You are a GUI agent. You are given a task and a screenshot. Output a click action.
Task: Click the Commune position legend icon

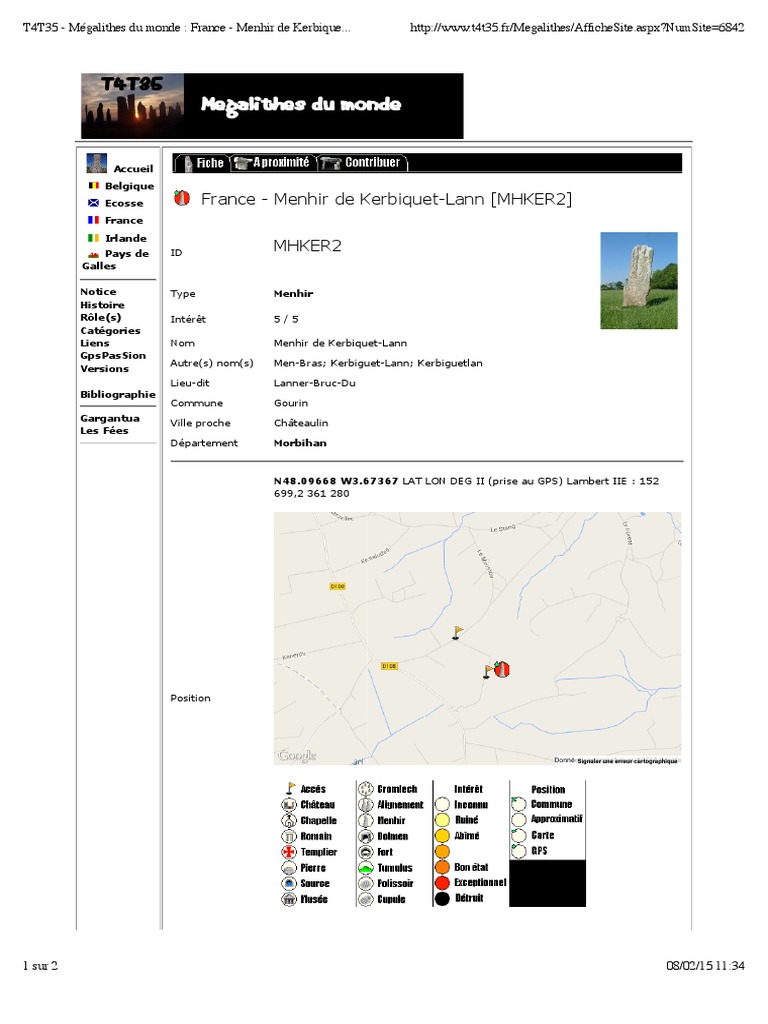point(519,804)
